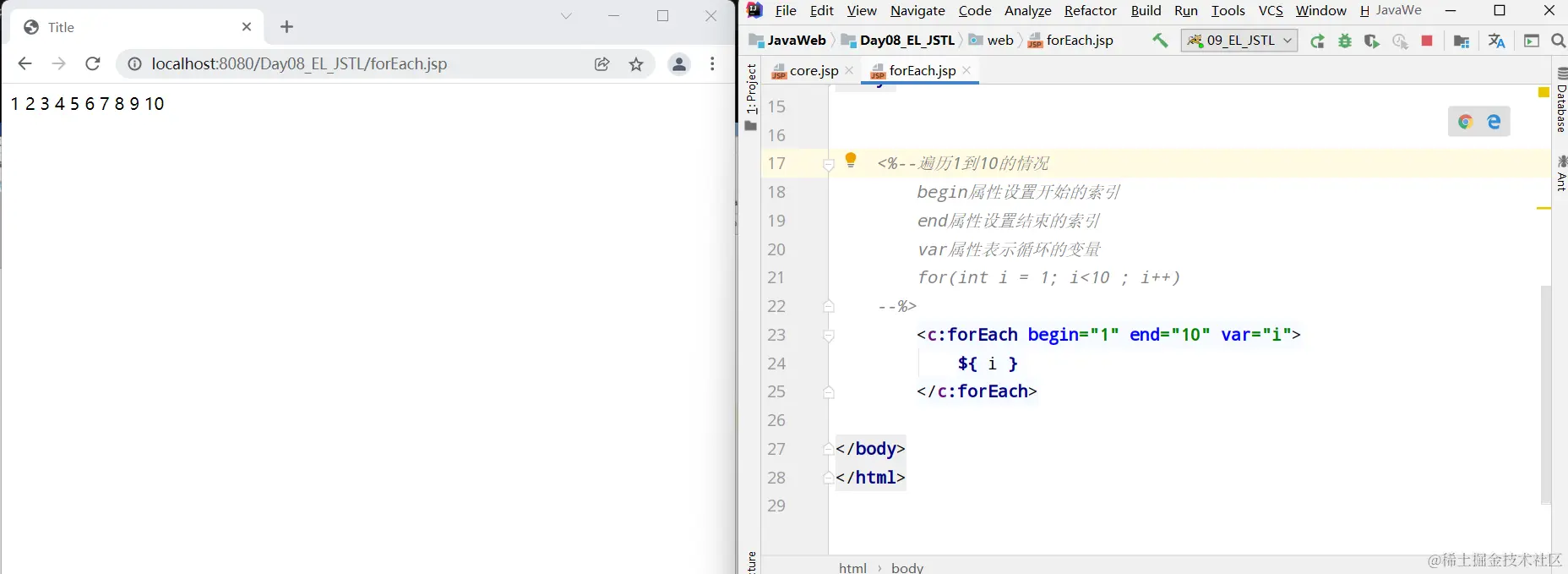Click line number 23 in the gutter
Image resolution: width=1568 pixels, height=574 pixels.
point(776,335)
